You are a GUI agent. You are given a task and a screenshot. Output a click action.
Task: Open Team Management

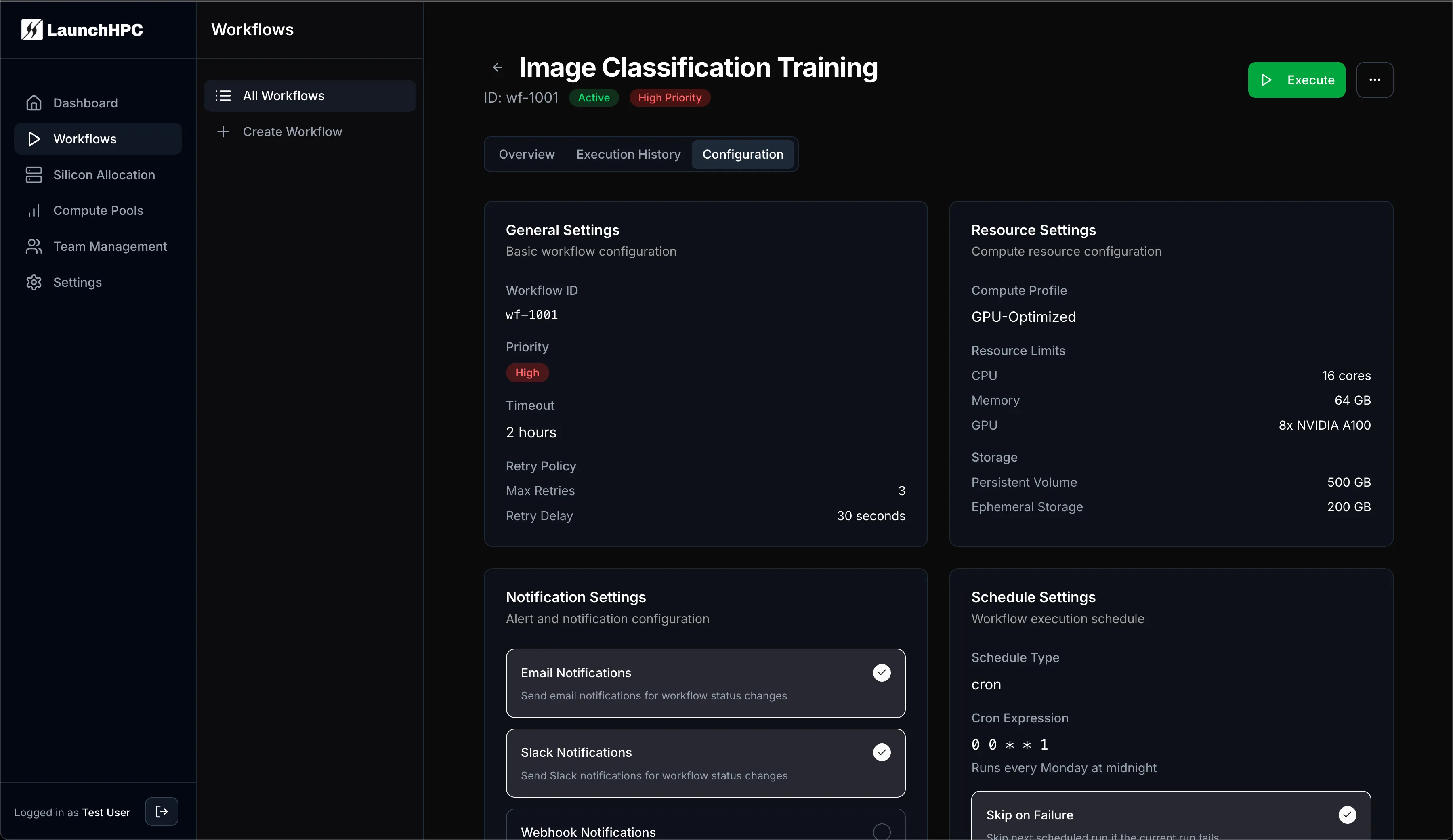(109, 246)
